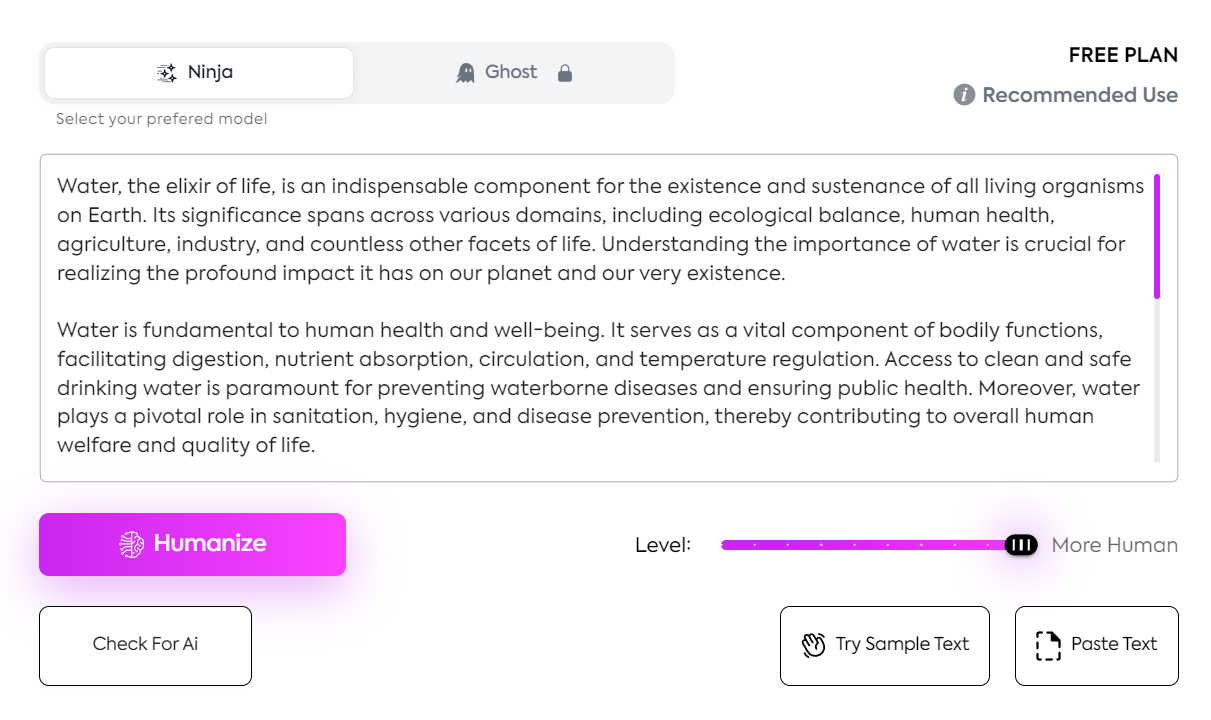
Task: Click the paste icon on the Paste Text button
Action: pyautogui.click(x=1048, y=645)
